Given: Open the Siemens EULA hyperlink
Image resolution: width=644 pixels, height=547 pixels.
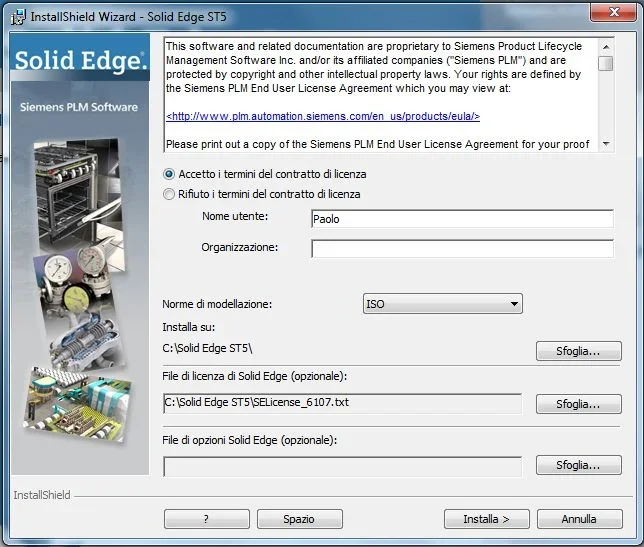Looking at the screenshot, I should [x=323, y=116].
